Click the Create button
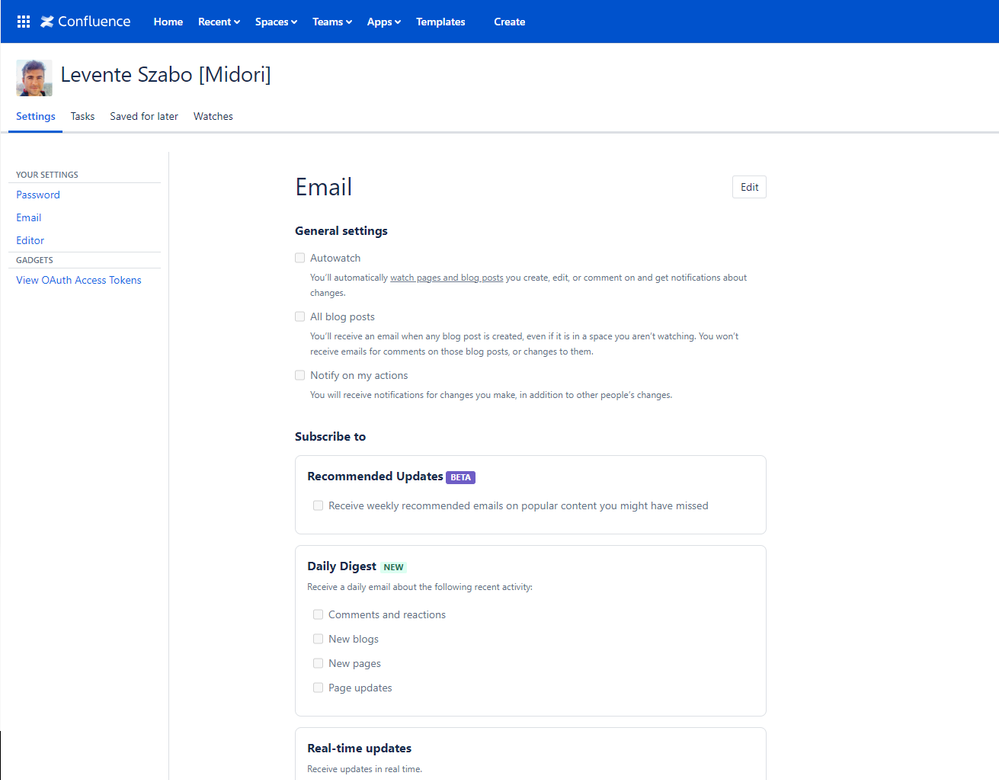The height and width of the screenshot is (780, 999). click(x=509, y=22)
